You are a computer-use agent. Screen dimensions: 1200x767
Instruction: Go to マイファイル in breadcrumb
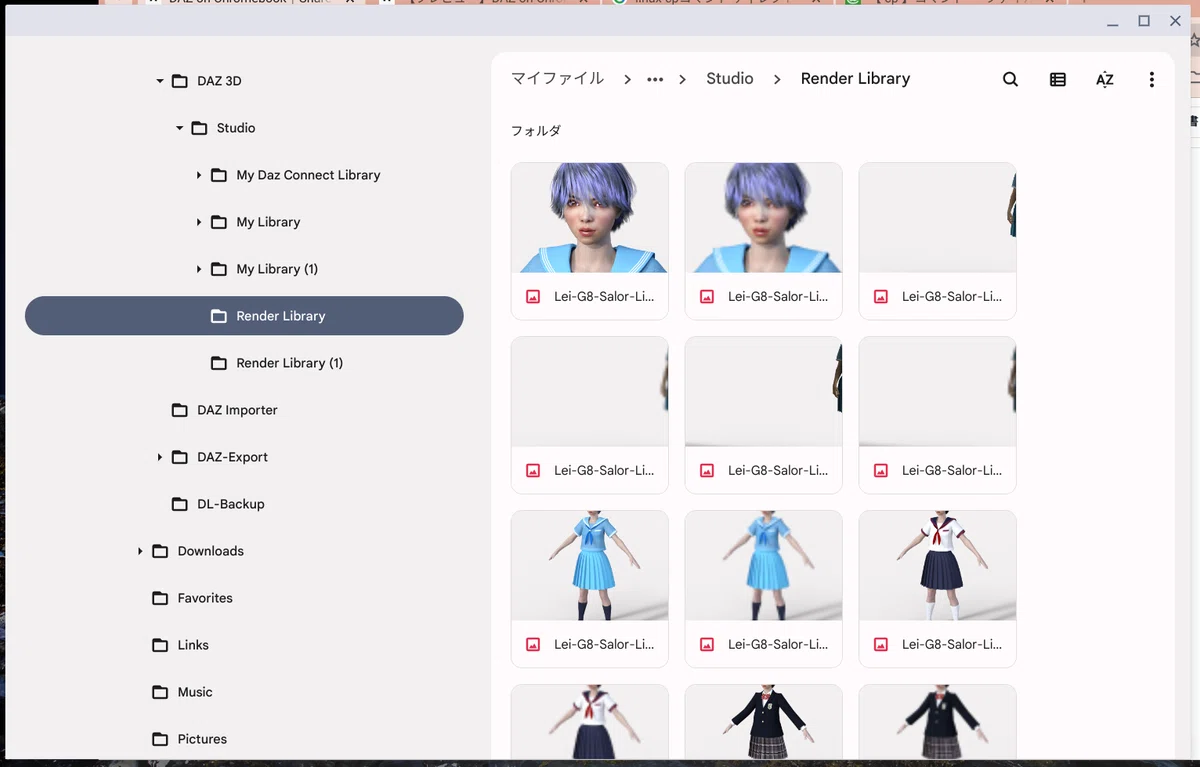coord(557,78)
